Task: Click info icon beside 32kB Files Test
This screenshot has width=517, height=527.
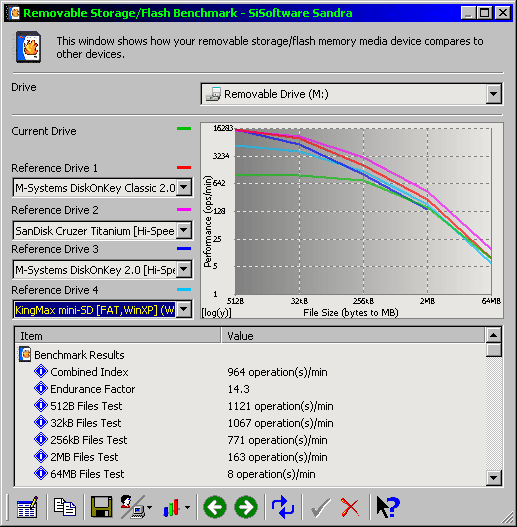Action: (x=41, y=422)
